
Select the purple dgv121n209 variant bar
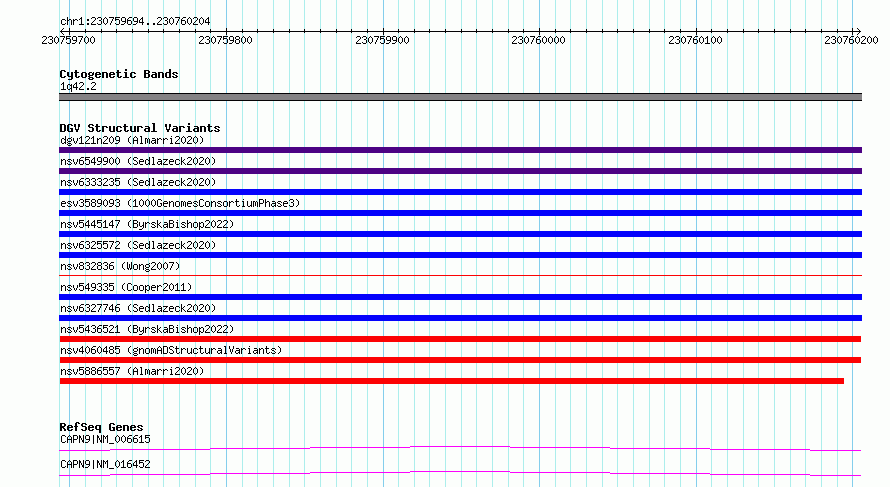(460, 150)
